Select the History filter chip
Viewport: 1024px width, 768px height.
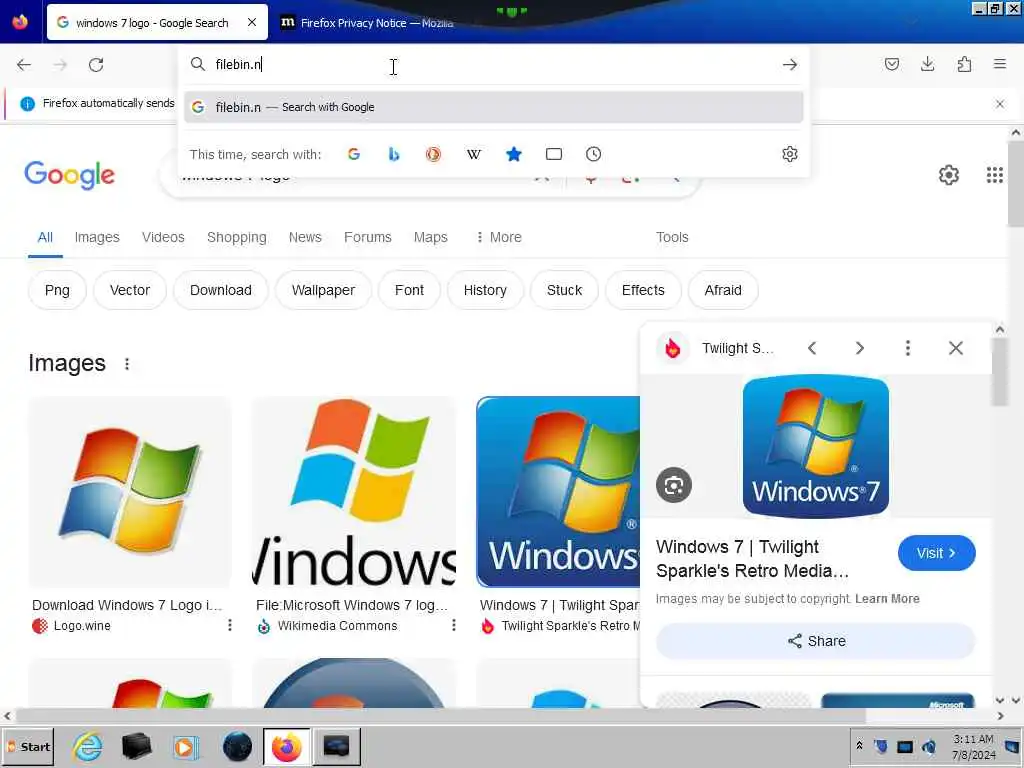coord(485,290)
